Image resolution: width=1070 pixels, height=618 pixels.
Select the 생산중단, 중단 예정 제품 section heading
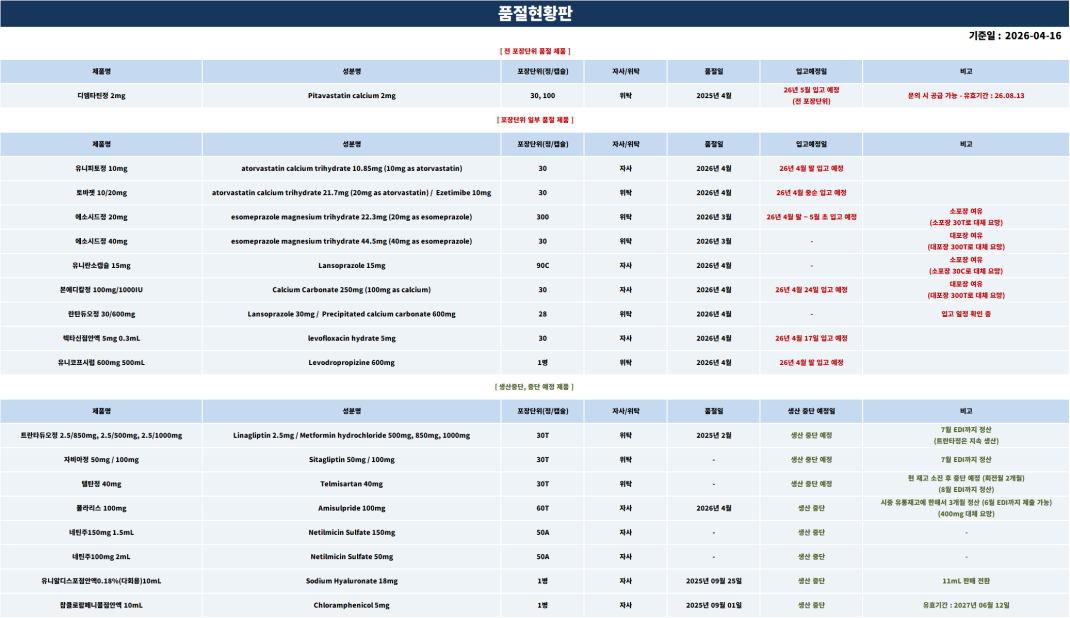point(535,386)
